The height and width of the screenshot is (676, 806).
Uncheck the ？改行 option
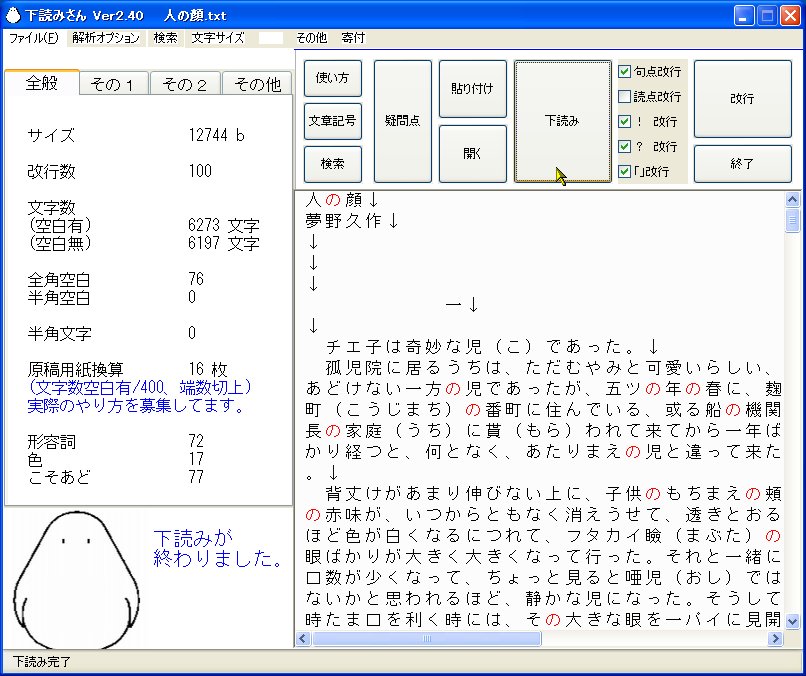[x=625, y=145]
